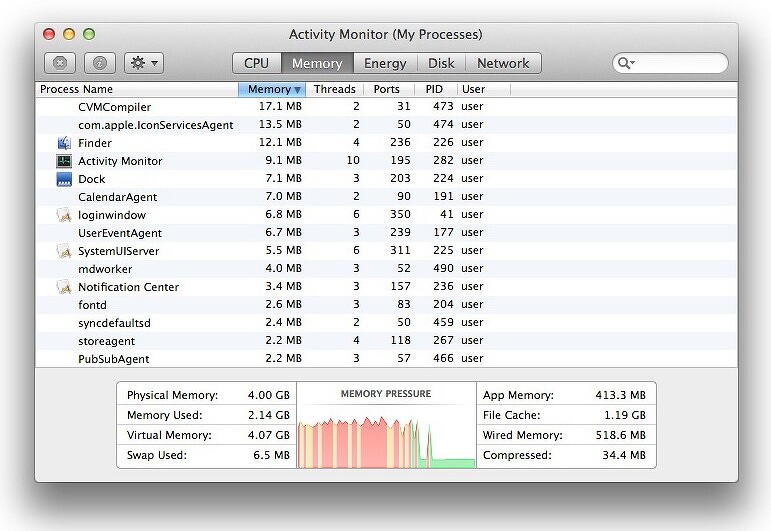Click the yellow minimize window button
The height and width of the screenshot is (531, 771).
[69, 34]
